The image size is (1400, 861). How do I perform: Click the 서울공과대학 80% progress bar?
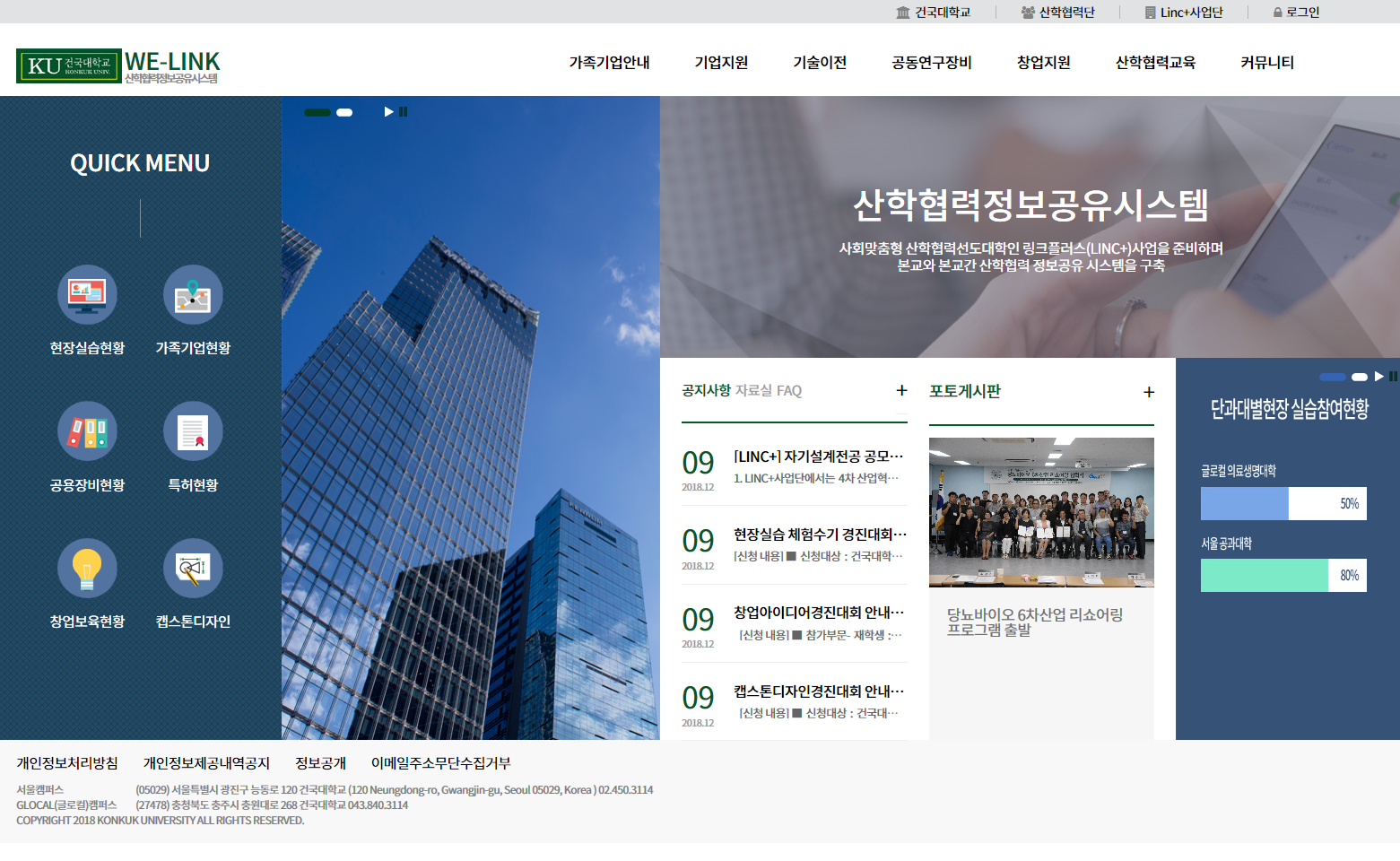click(1283, 576)
